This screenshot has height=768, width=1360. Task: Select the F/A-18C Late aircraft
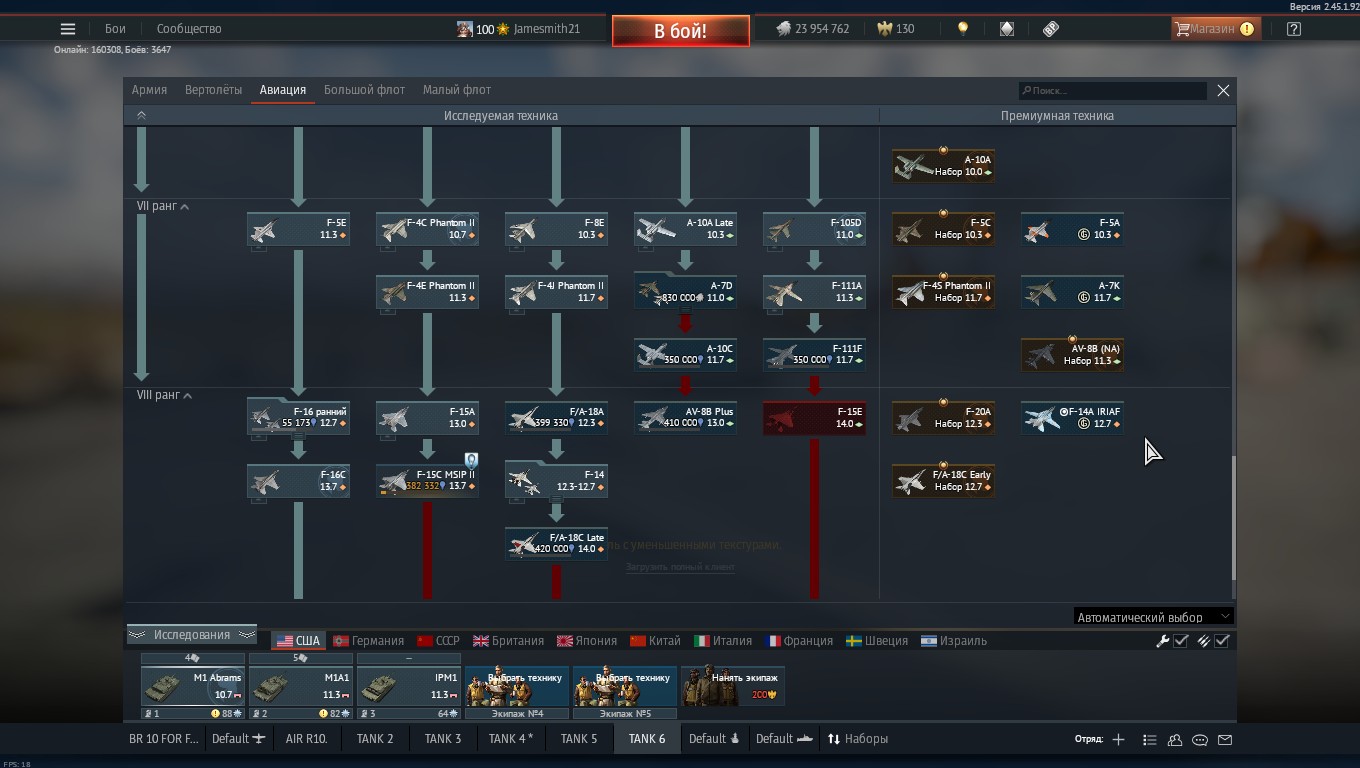click(x=556, y=544)
